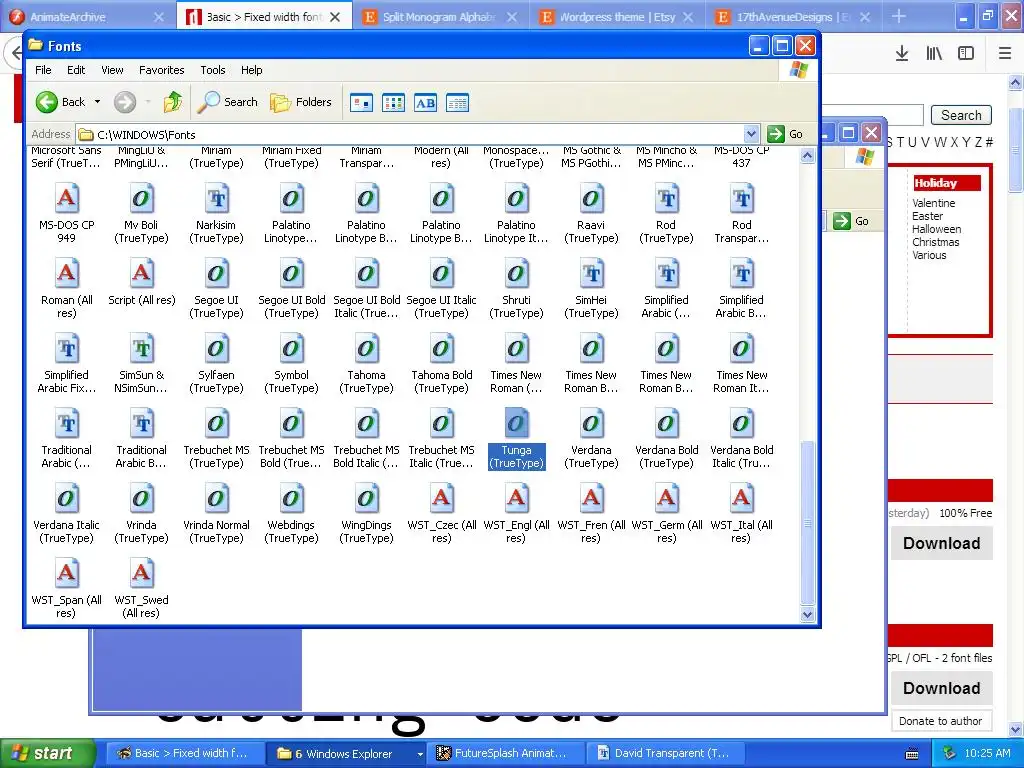Open the Back button history dropdown arrow

pos(97,102)
